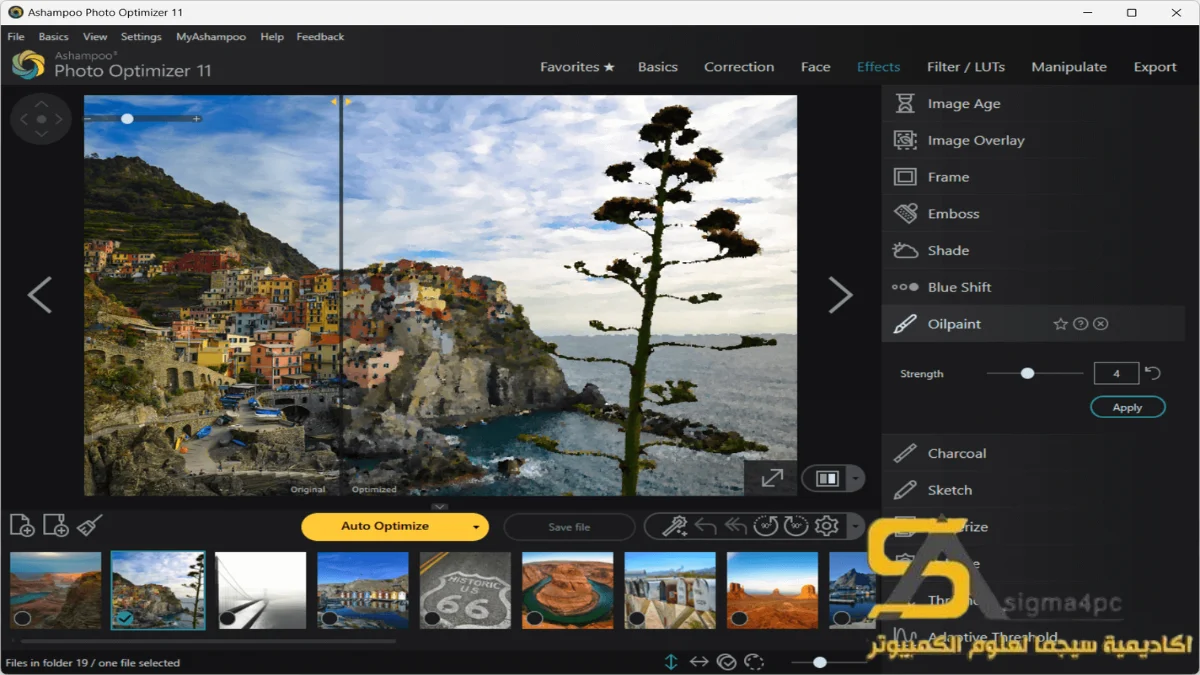The width and height of the screenshot is (1200, 675).
Task: Switch to the Export tab
Action: click(1155, 67)
